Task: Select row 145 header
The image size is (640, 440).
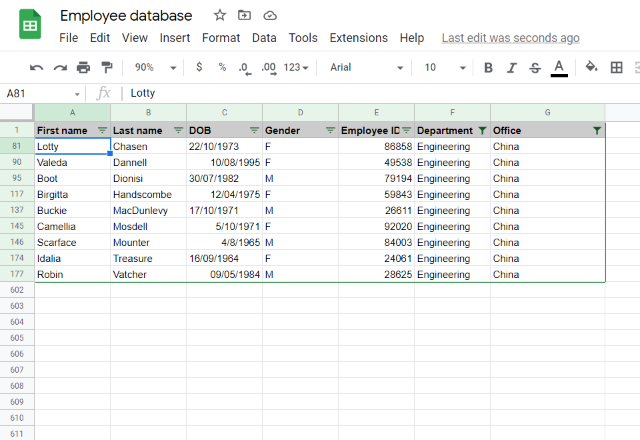Action: pyautogui.click(x=17, y=226)
